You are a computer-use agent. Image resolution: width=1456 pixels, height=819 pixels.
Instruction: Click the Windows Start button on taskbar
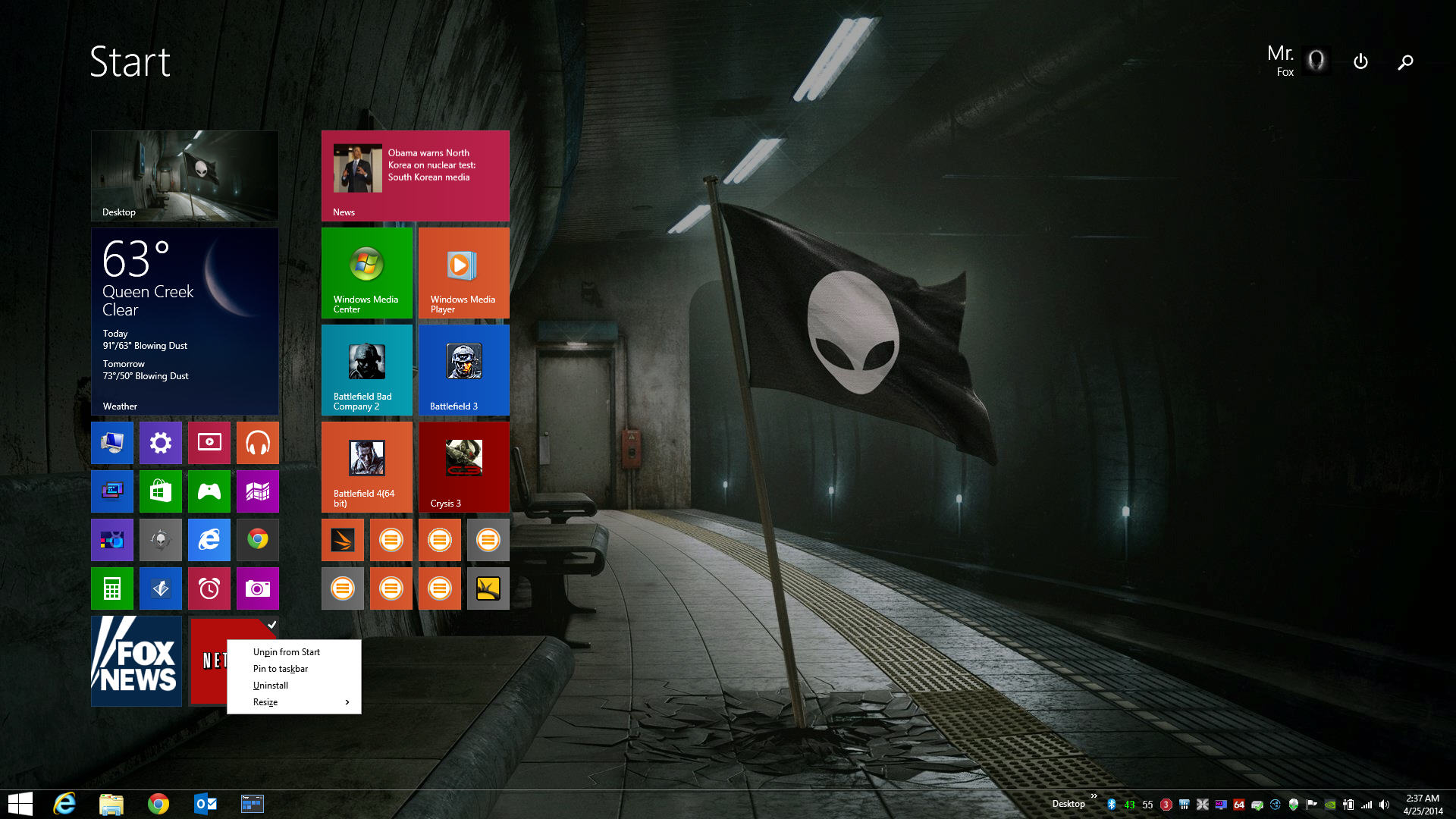pyautogui.click(x=20, y=804)
